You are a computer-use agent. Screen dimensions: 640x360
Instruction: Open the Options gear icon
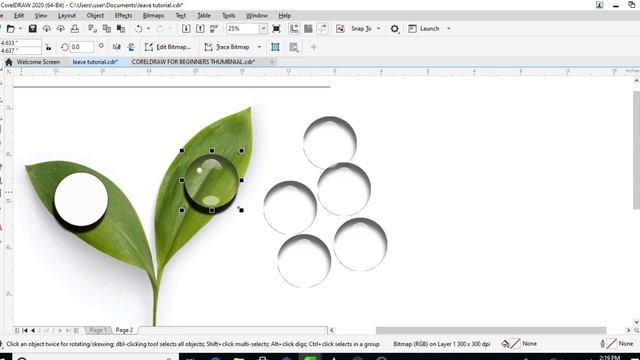394,29
